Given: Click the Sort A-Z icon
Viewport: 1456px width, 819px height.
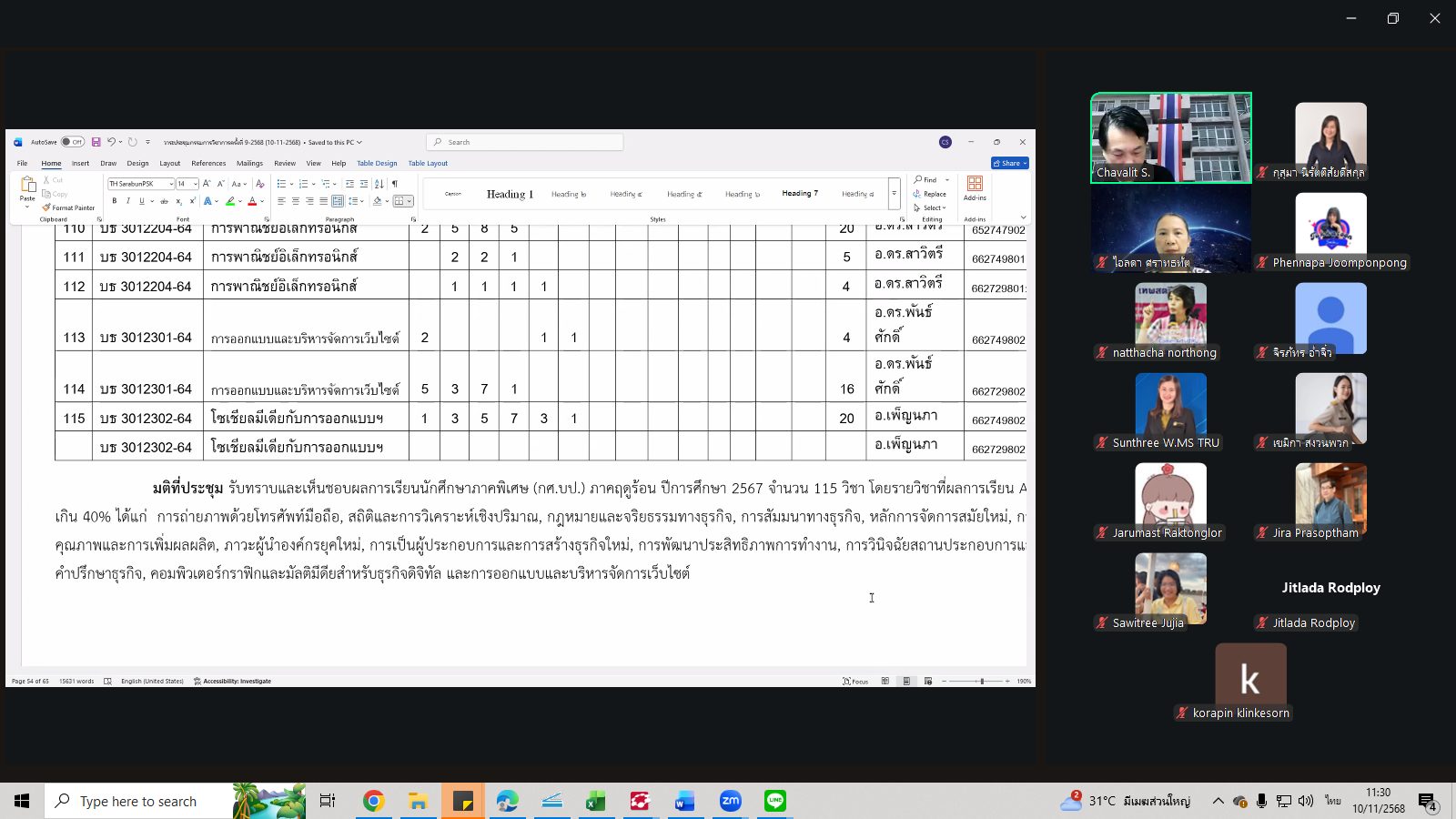Looking at the screenshot, I should (379, 184).
